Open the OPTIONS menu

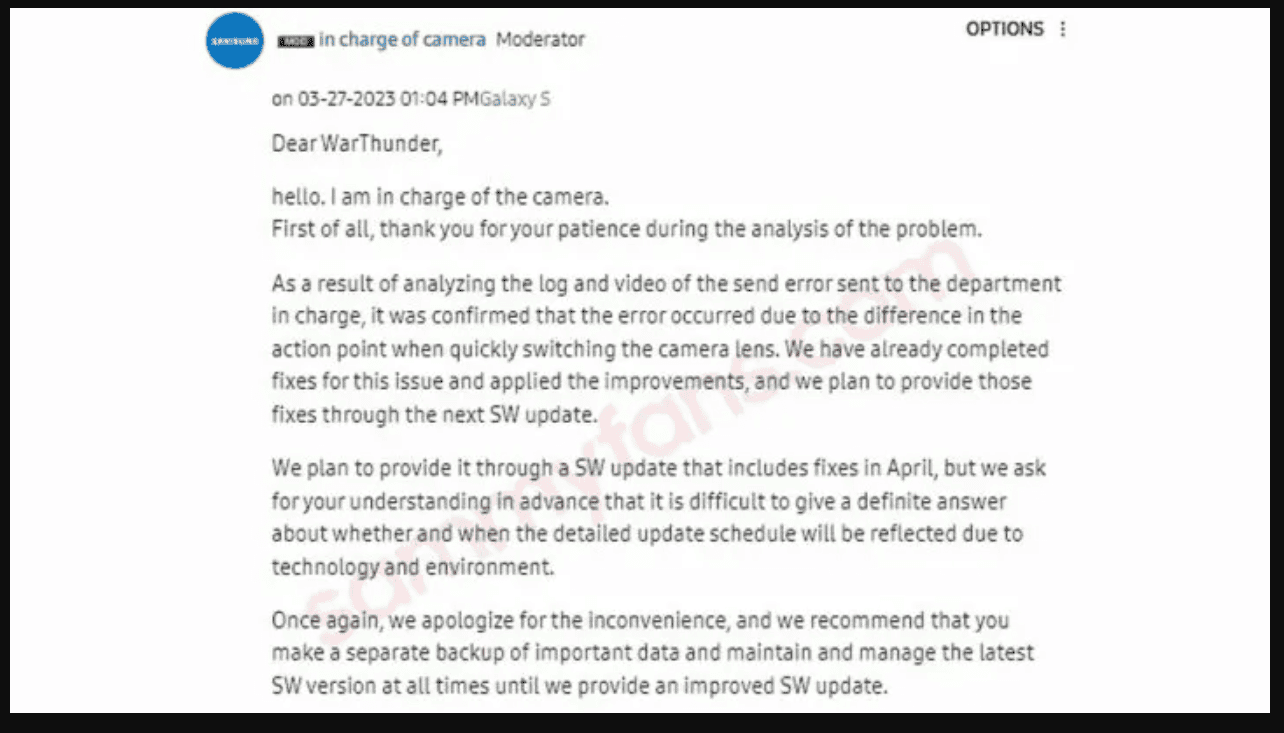1004,30
